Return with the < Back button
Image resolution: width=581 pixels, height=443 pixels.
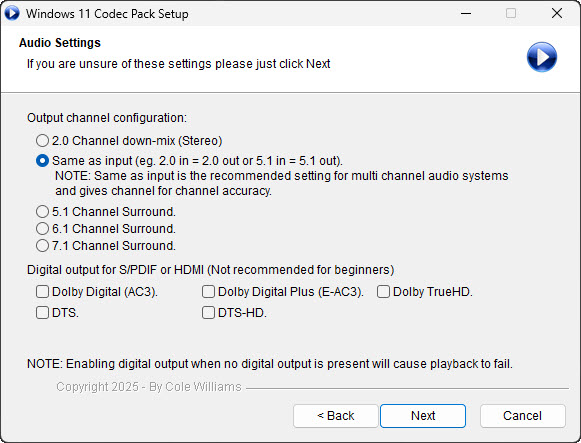(336, 416)
